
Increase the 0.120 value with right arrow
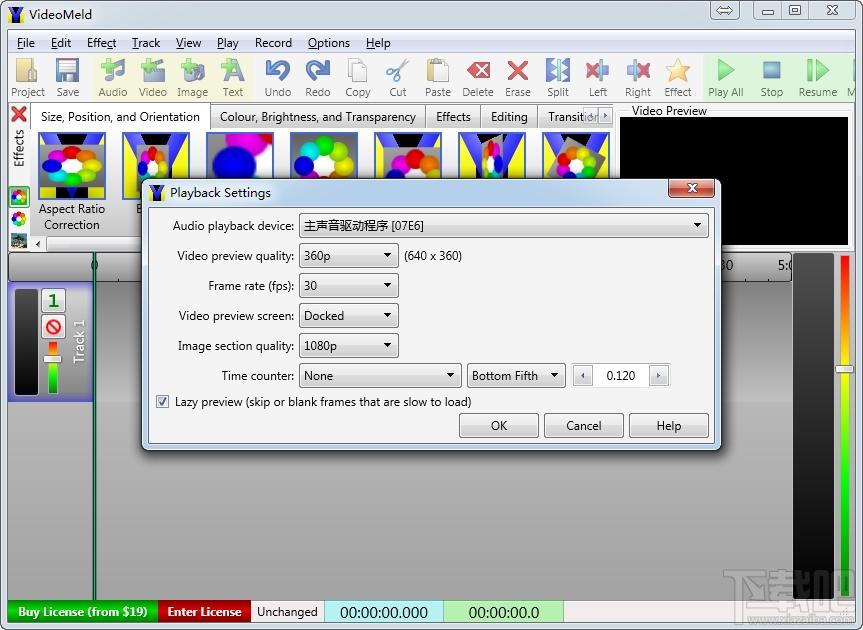pos(658,376)
